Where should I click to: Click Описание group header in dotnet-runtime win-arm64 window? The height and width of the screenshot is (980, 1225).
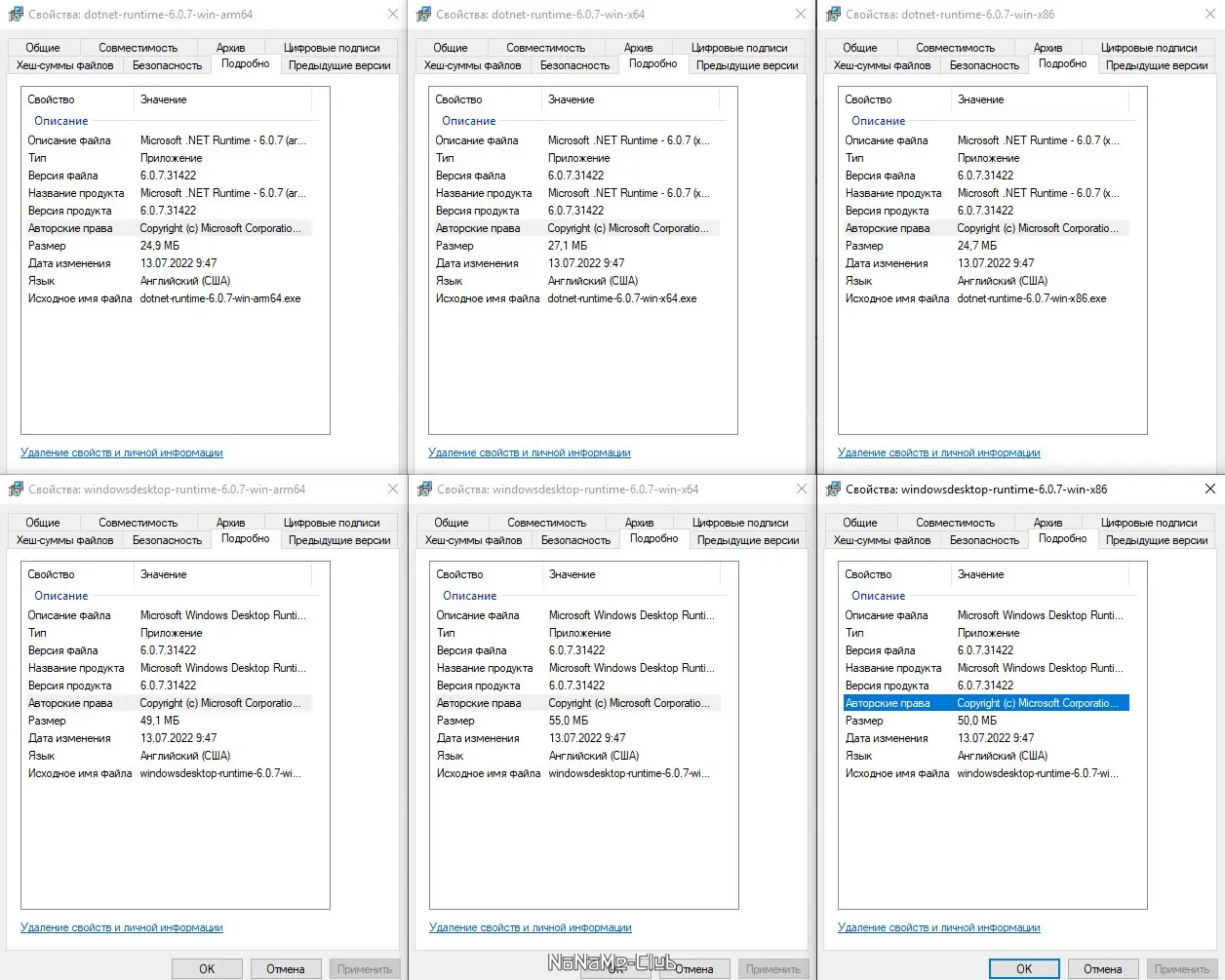(x=61, y=121)
